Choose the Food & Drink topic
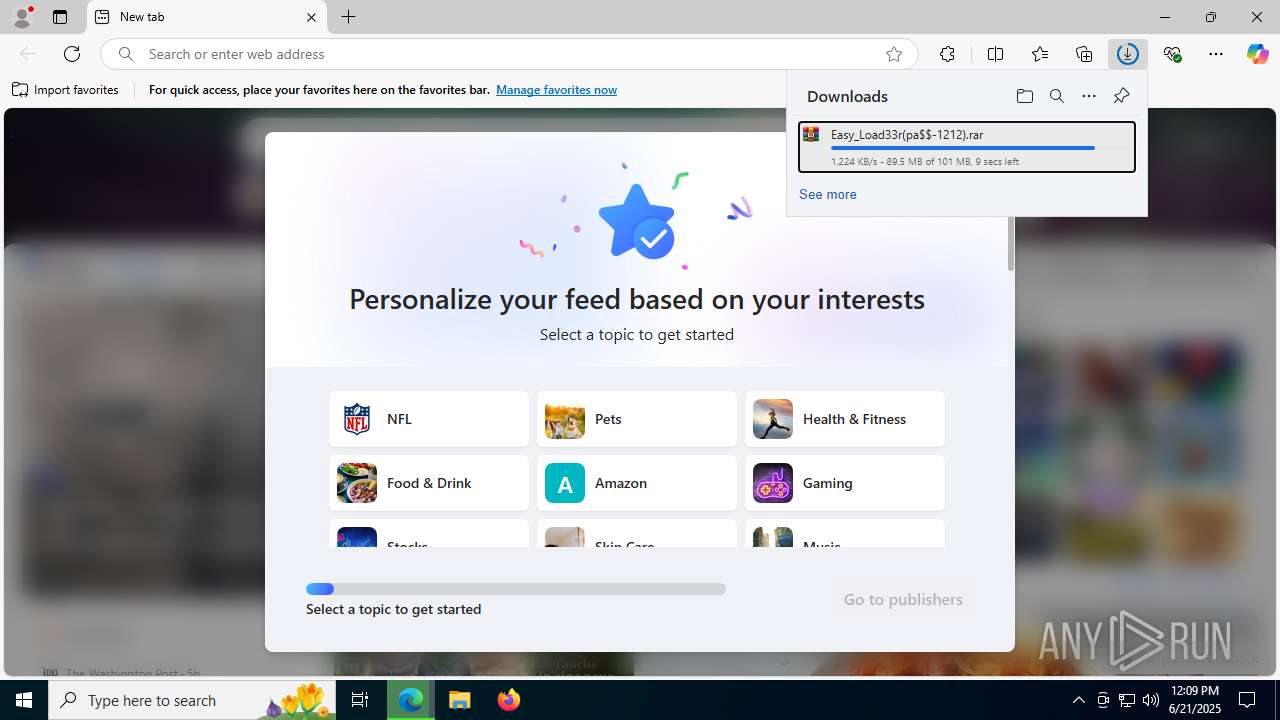Screen dimensions: 1280x720 pos(429,483)
